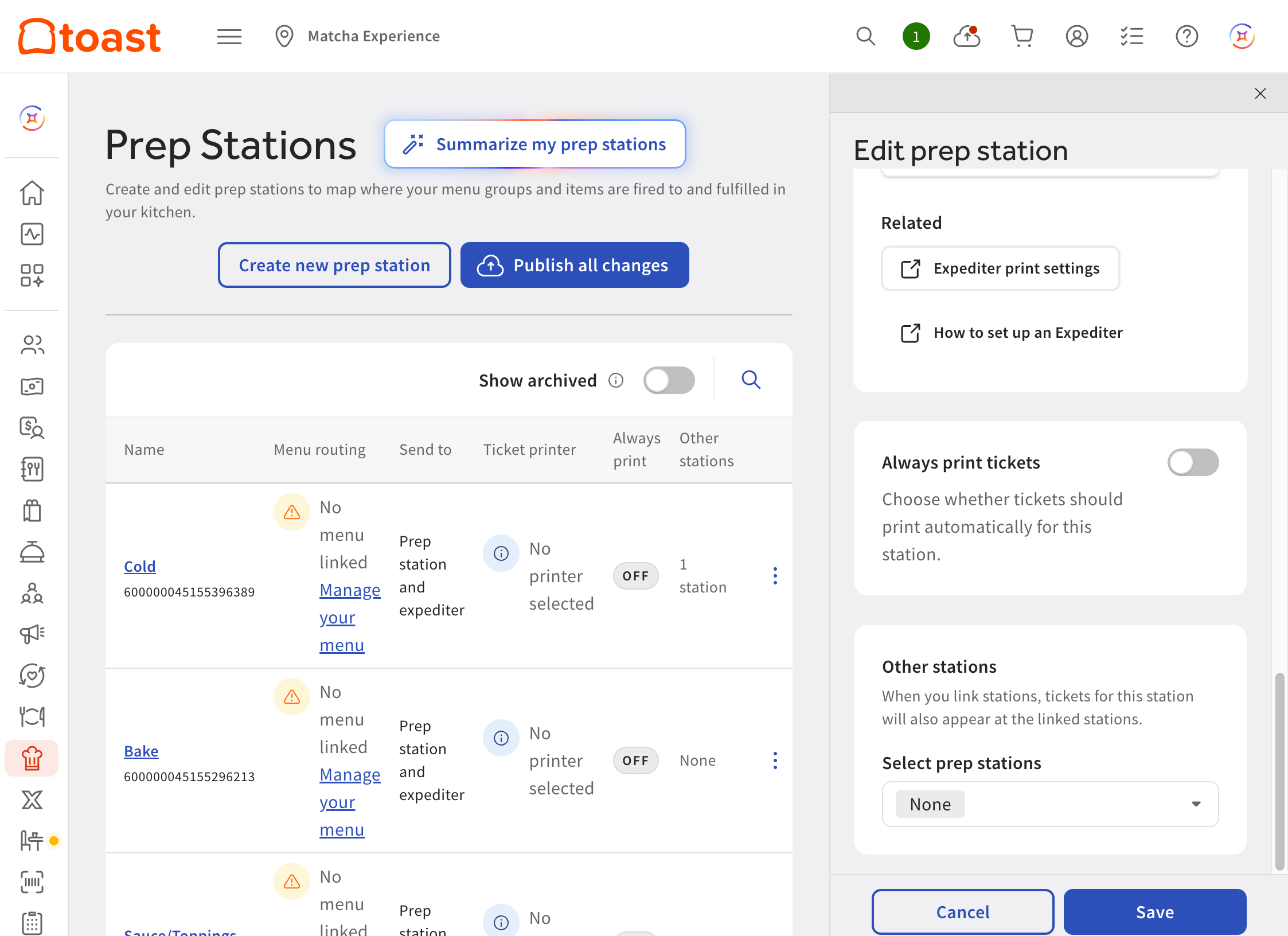Click the Show archived info icon

click(616, 380)
